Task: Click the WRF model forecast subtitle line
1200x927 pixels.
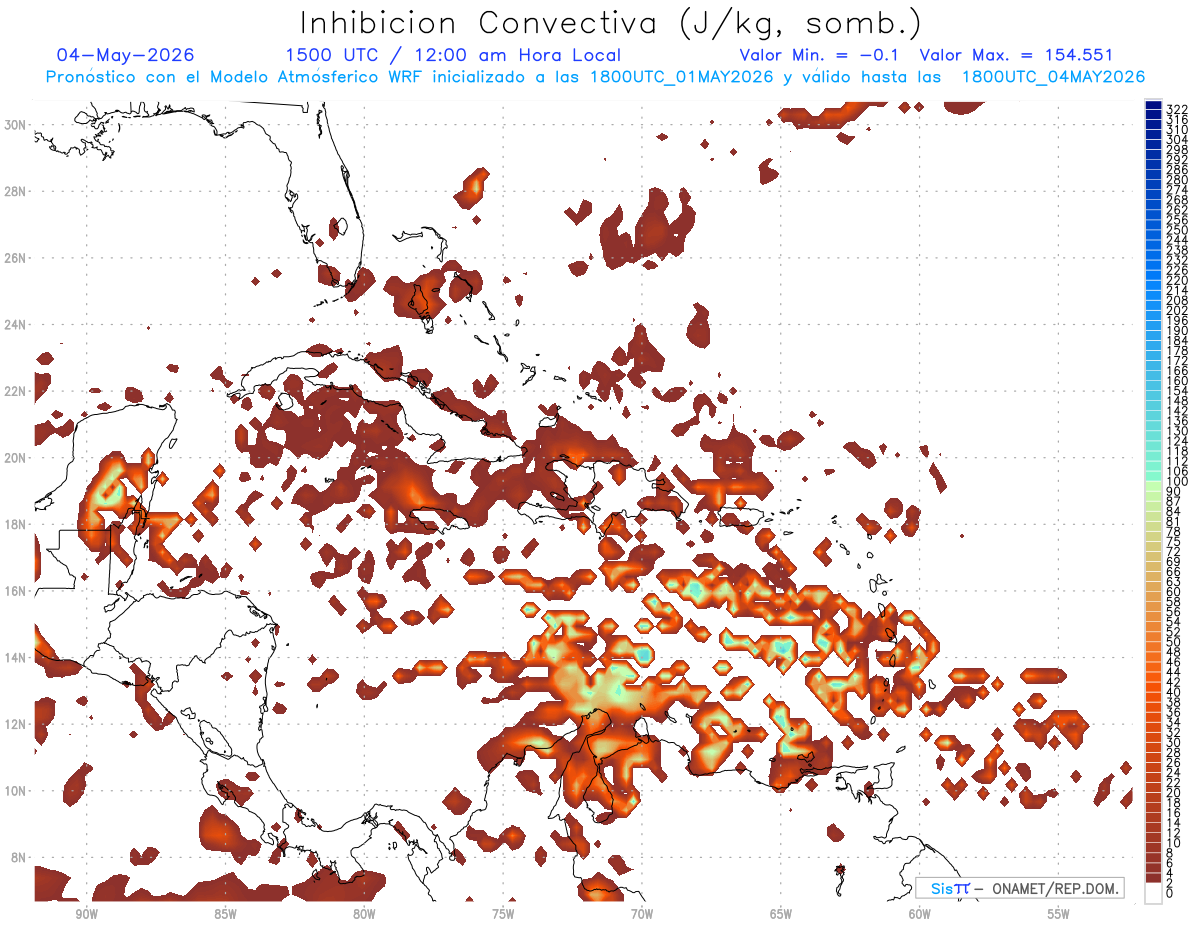Action: pyautogui.click(x=596, y=77)
